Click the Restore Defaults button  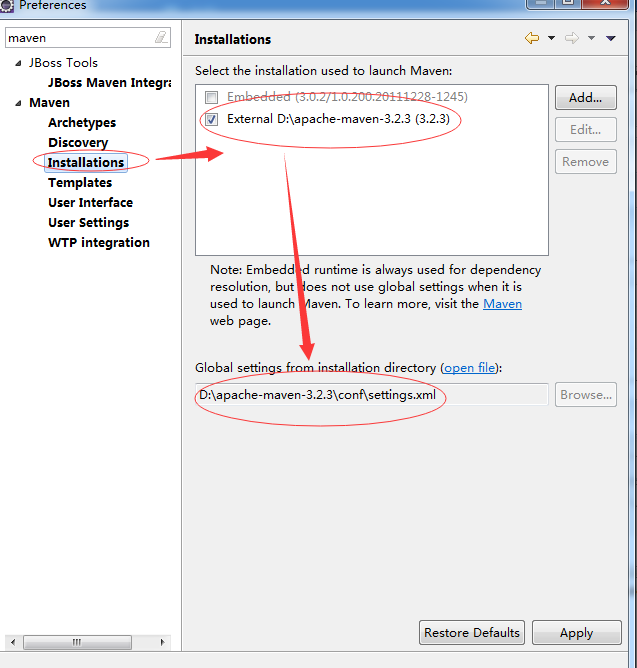click(472, 633)
